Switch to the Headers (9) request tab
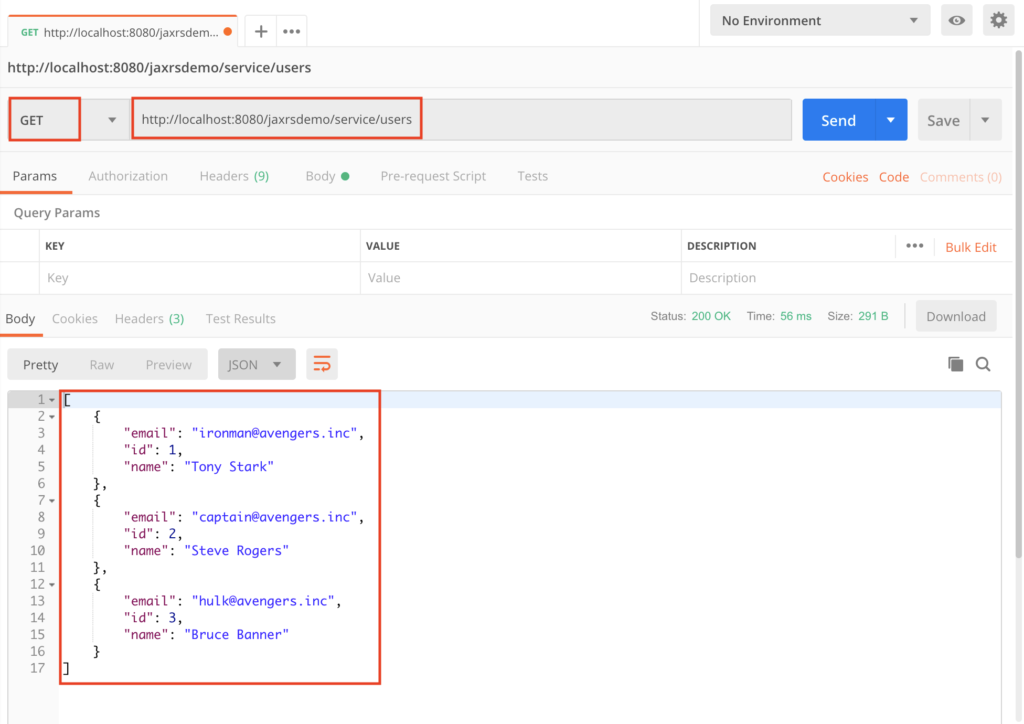The image size is (1024, 724). (233, 176)
